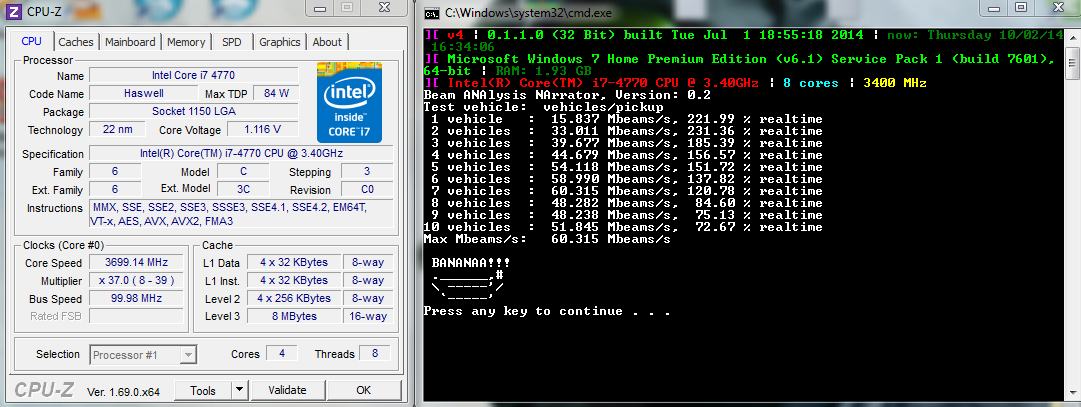The image size is (1081, 407).
Task: Click the Name field Intel Core i7 4770
Action: click(x=194, y=75)
